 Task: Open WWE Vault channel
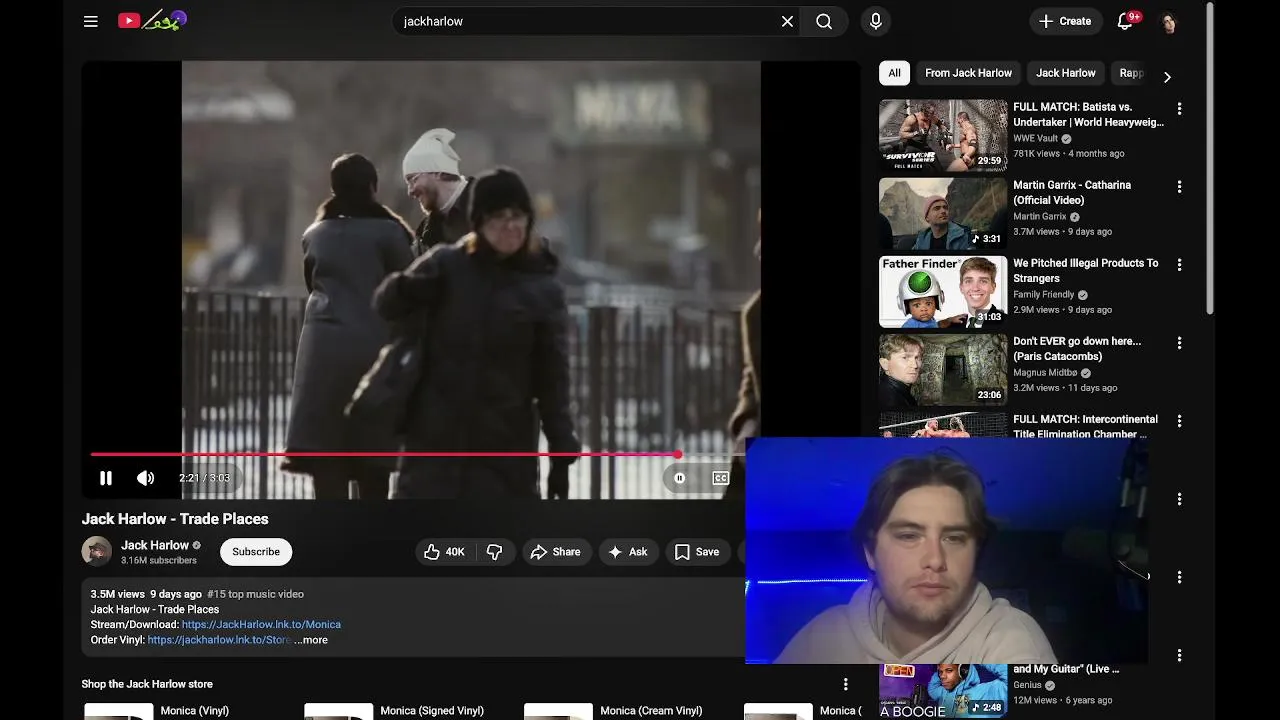click(1035, 139)
